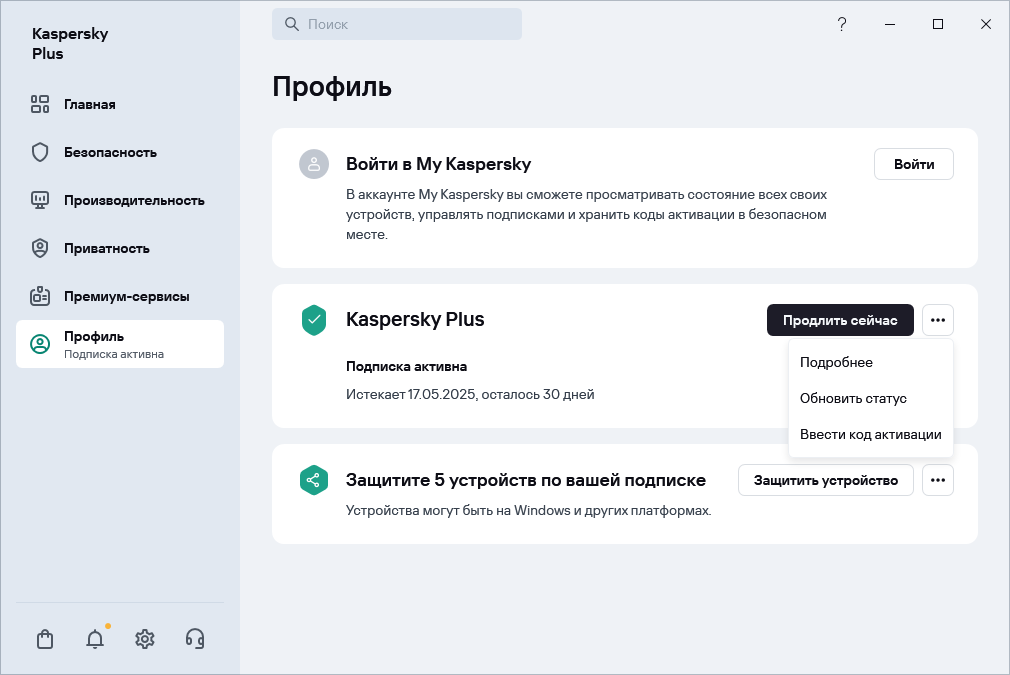The width and height of the screenshot is (1010, 675).
Task: Click the Премиум-сервисы badge icon
Action: pyautogui.click(x=40, y=296)
